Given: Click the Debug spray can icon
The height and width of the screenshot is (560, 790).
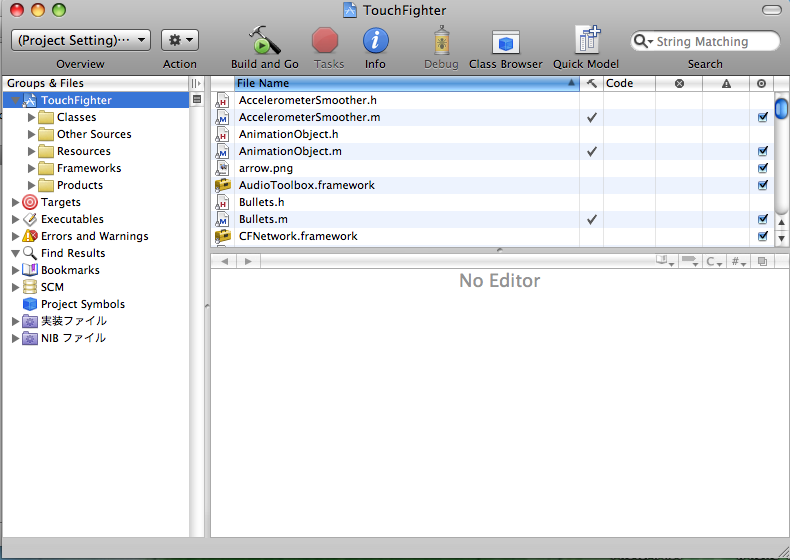Looking at the screenshot, I should coord(441,40).
